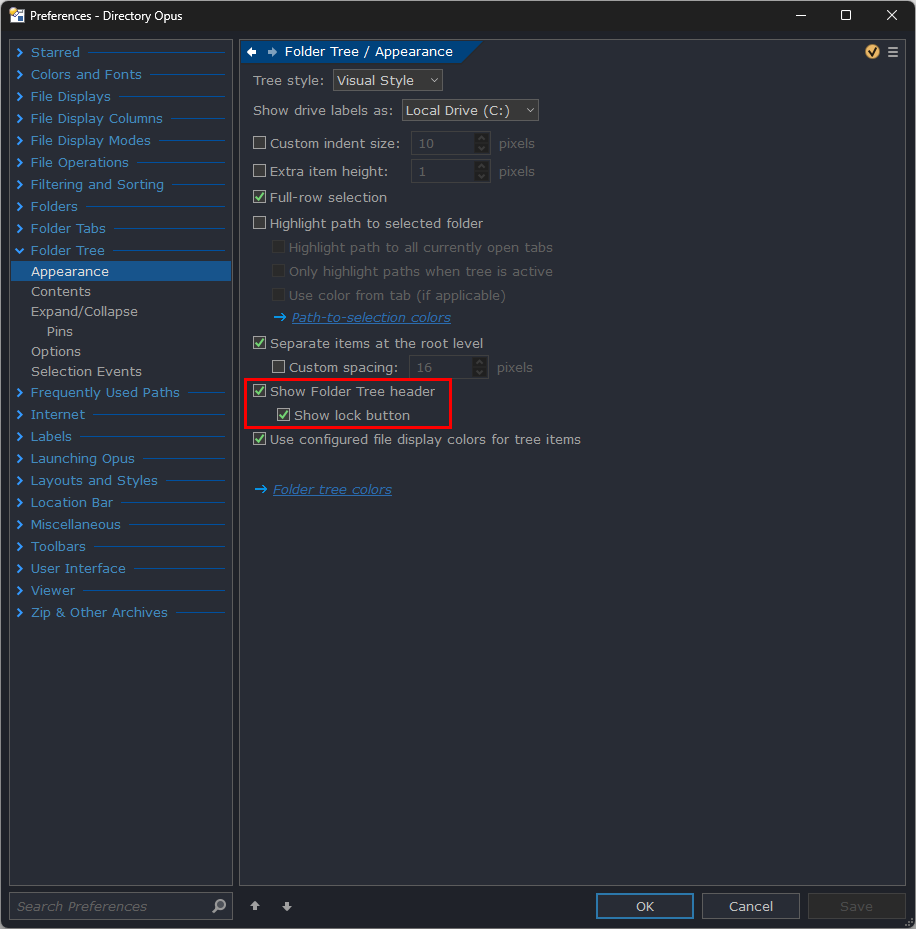Toggle Use configured file display colors
The width and height of the screenshot is (916, 929).
260,439
